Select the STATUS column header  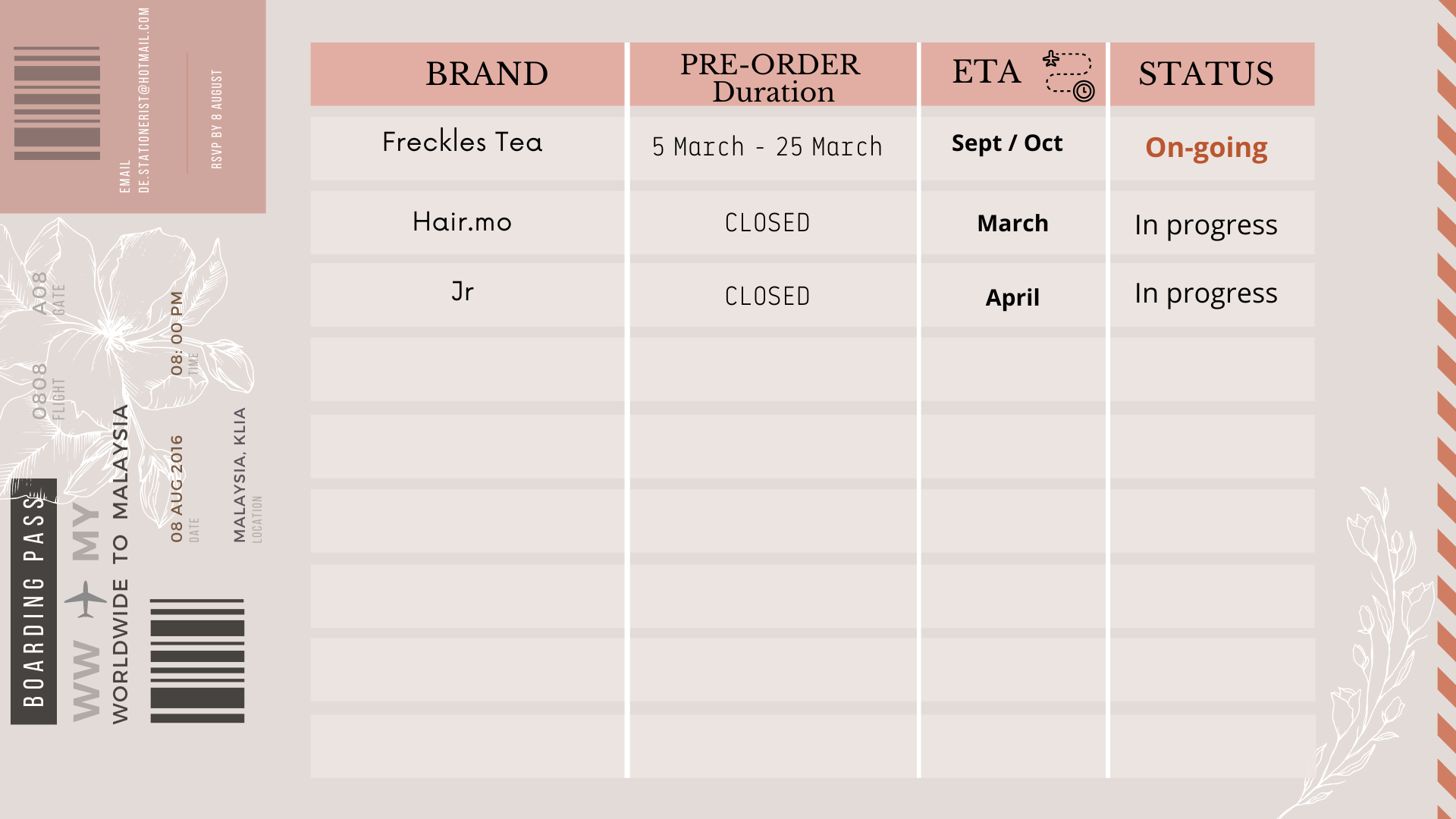pyautogui.click(x=1212, y=74)
